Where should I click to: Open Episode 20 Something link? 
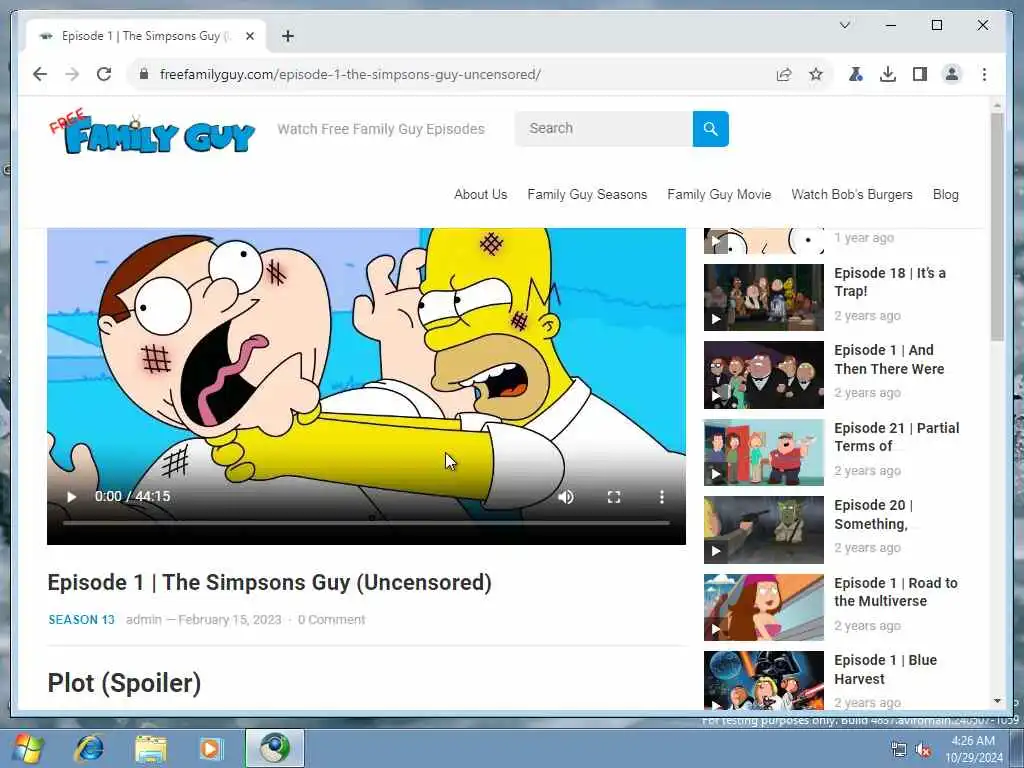[873, 515]
